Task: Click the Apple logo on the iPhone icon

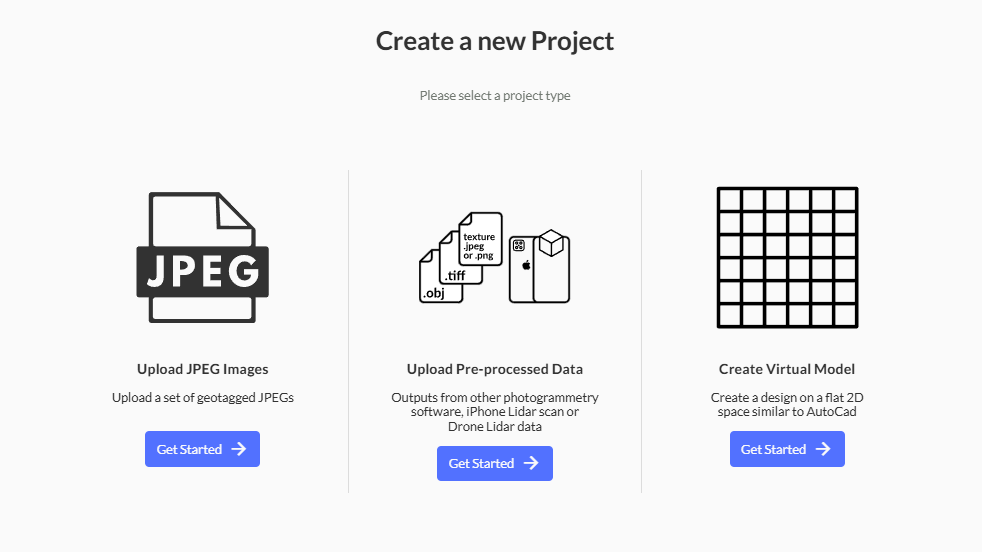Action: tap(526, 266)
